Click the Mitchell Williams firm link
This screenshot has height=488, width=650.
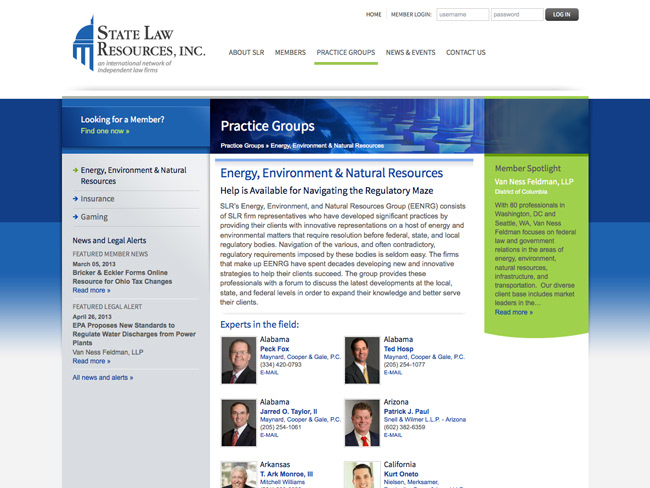tap(282, 482)
